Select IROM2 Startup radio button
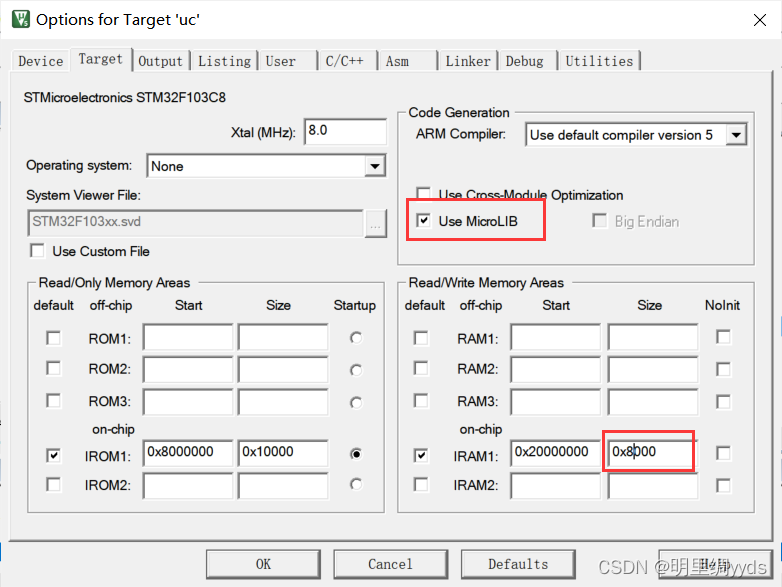Image resolution: width=782 pixels, height=587 pixels. pos(356,484)
